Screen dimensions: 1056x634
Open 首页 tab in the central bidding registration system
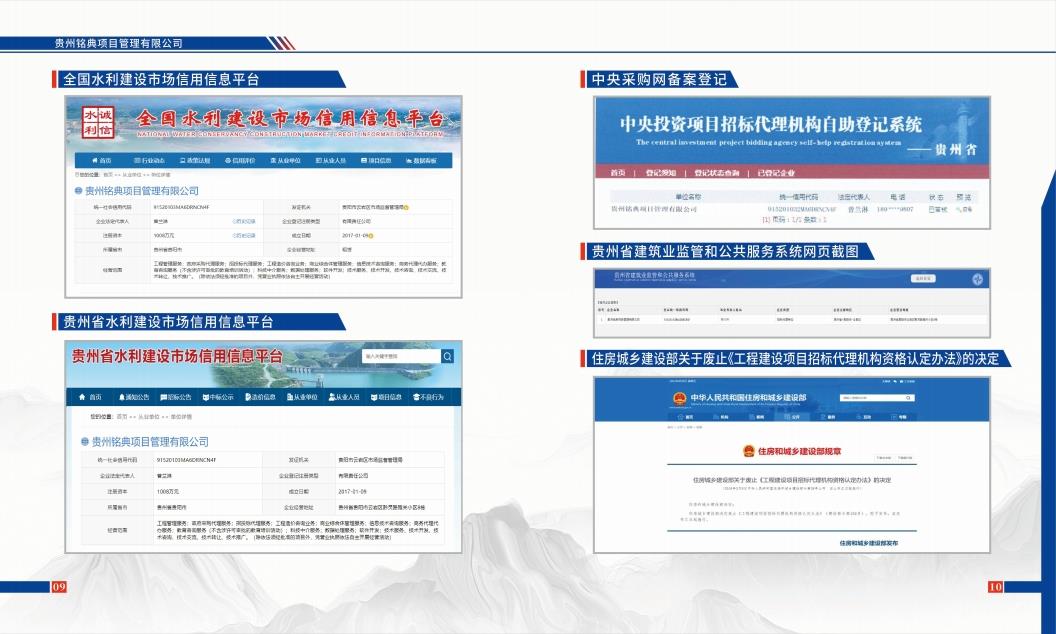pos(618,172)
